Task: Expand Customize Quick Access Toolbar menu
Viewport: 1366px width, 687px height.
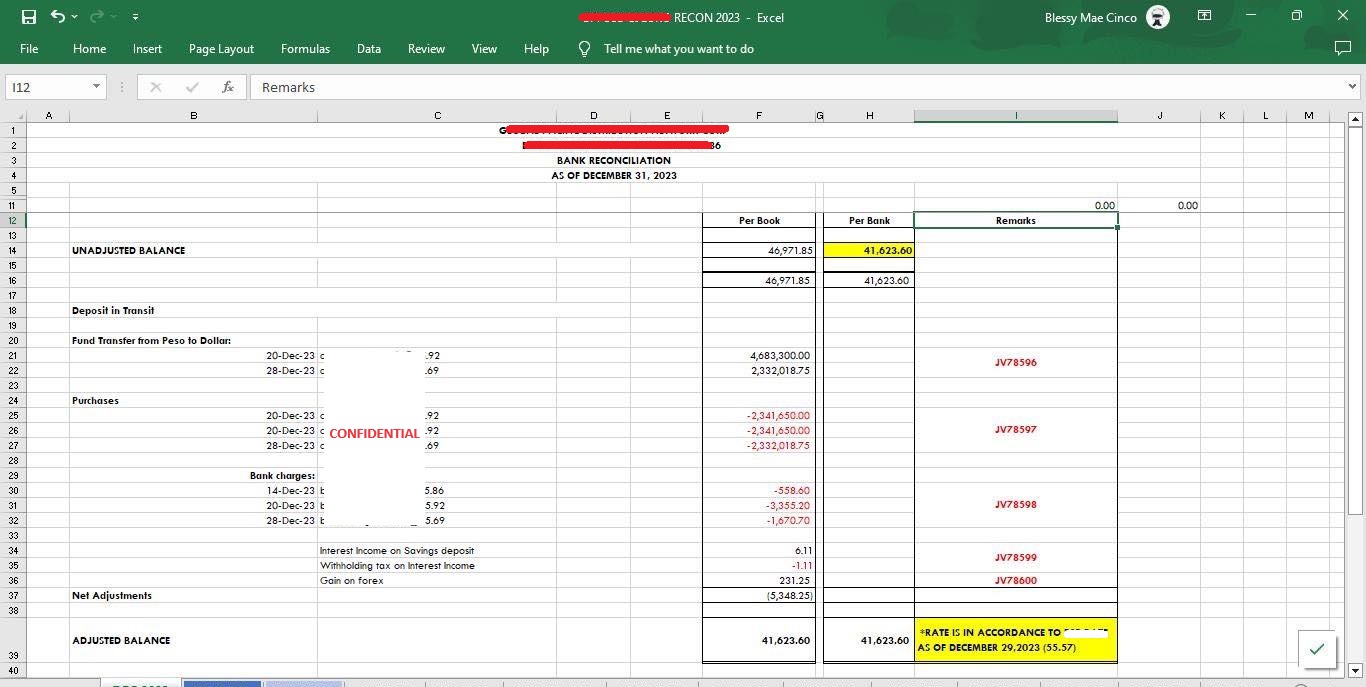Action: pyautogui.click(x=135, y=17)
